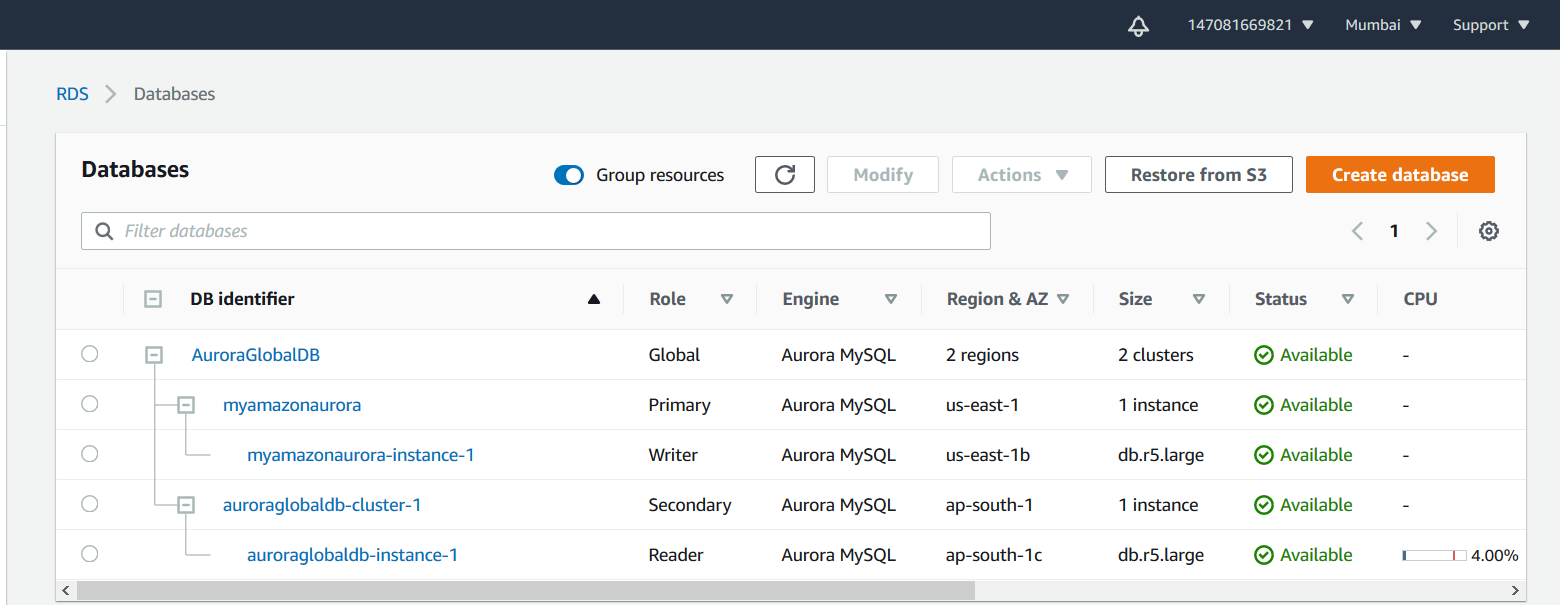This screenshot has height=605, width=1560.
Task: Click the refresh databases icon button
Action: [x=785, y=175]
